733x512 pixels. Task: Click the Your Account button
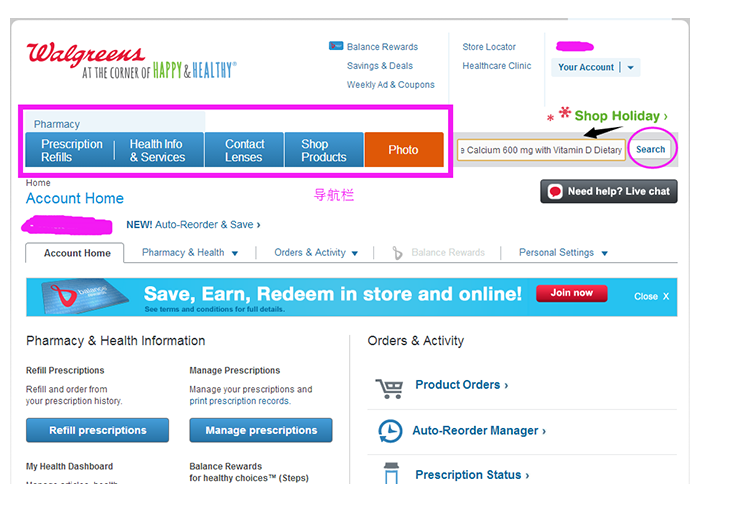pos(595,67)
